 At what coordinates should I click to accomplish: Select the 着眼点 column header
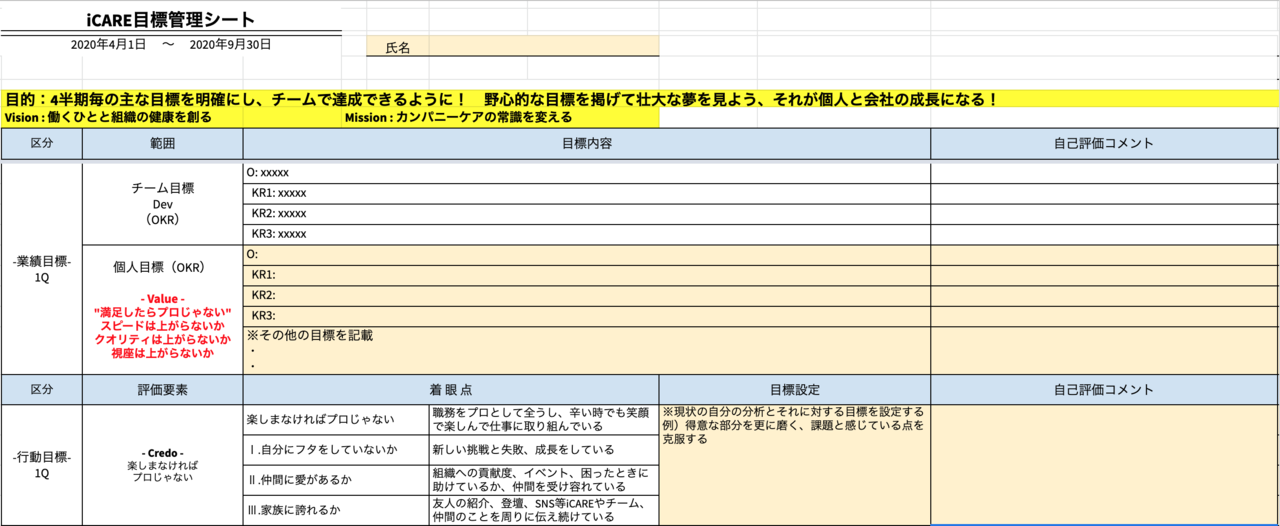pos(451,390)
